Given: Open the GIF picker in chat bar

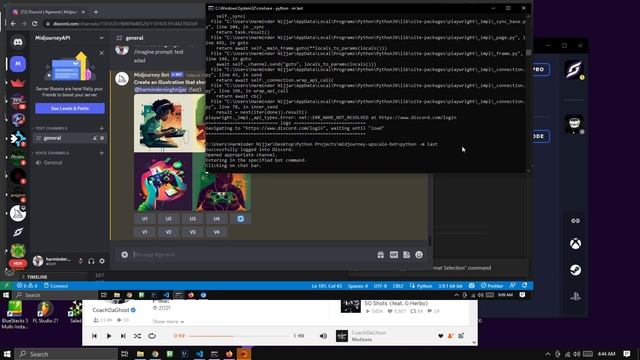Looking at the screenshot, I should pos(393,255).
